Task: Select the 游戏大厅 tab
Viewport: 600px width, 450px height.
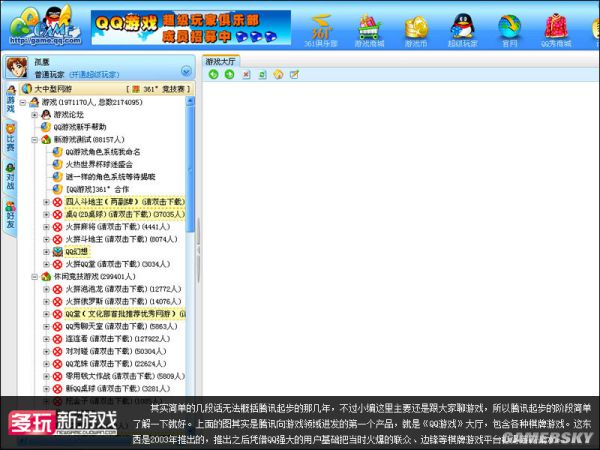Action: click(x=220, y=61)
